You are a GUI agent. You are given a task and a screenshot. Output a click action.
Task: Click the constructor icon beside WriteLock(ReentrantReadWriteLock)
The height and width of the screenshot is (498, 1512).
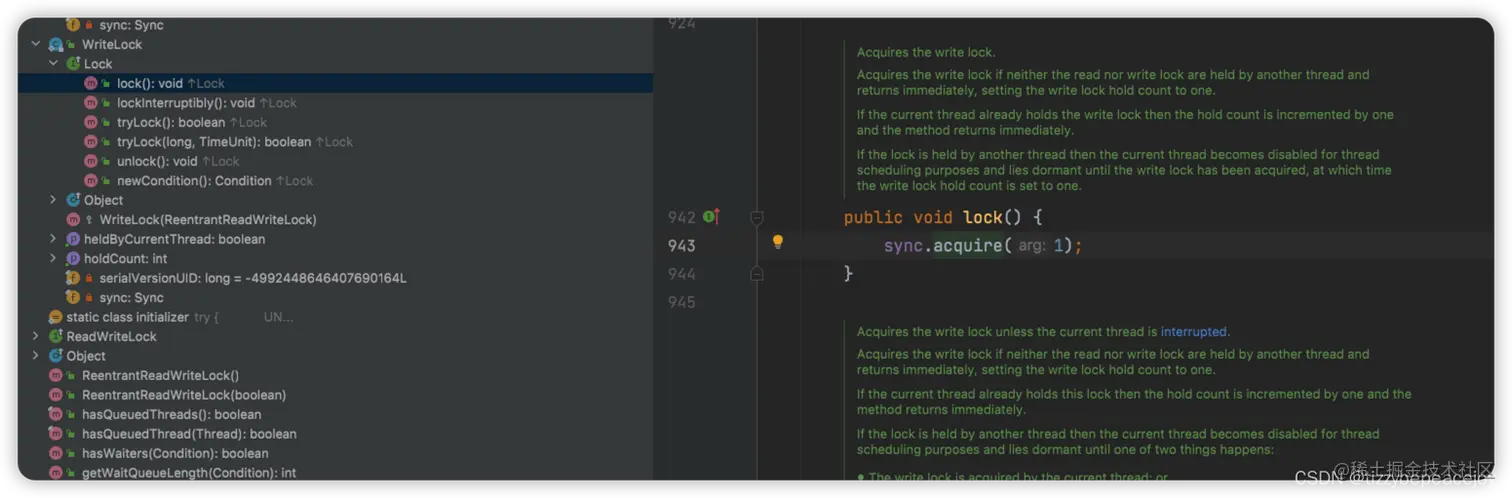pos(73,220)
